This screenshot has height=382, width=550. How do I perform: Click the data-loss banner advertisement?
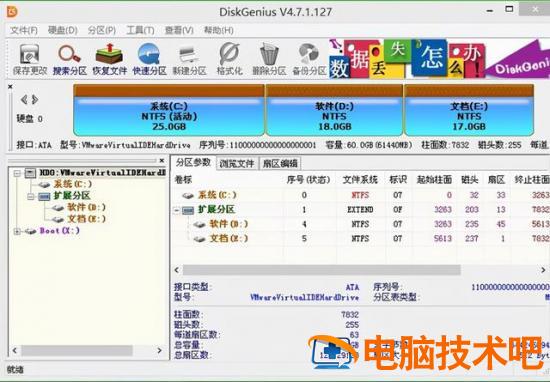439,59
